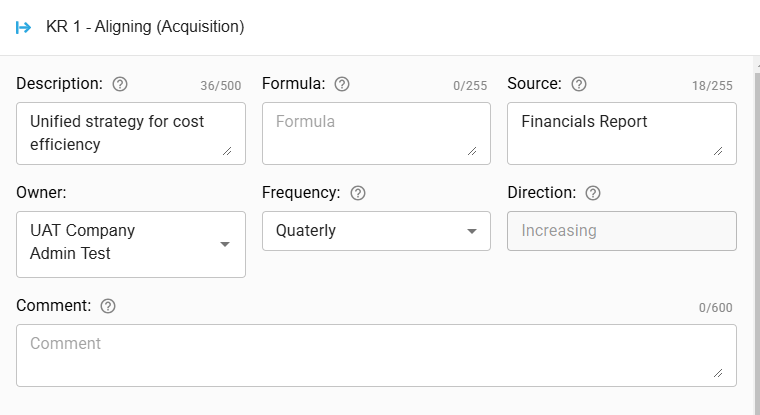
Task: Open Direction help question-mark icon
Action: coord(593,193)
